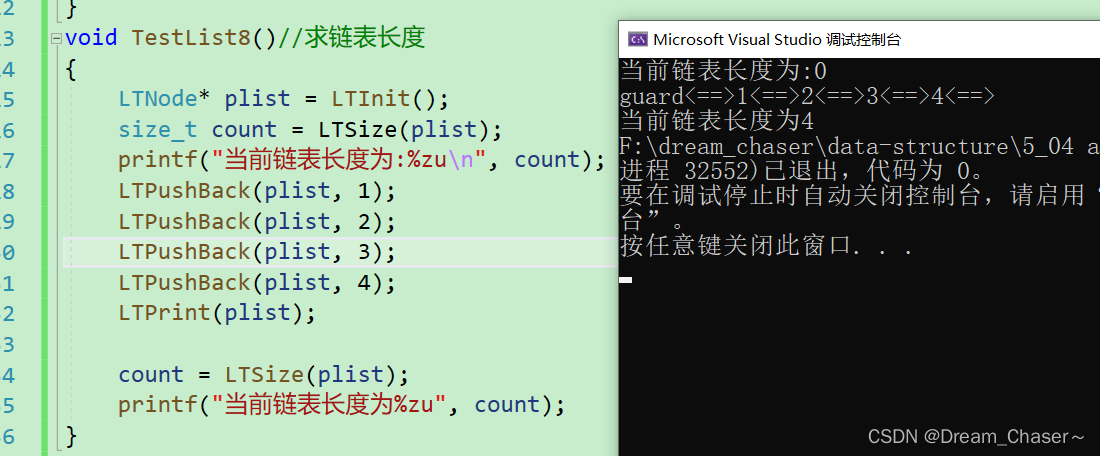
Task: Click the line 'LTPushBack(plist, 4);'
Action: [x=257, y=283]
